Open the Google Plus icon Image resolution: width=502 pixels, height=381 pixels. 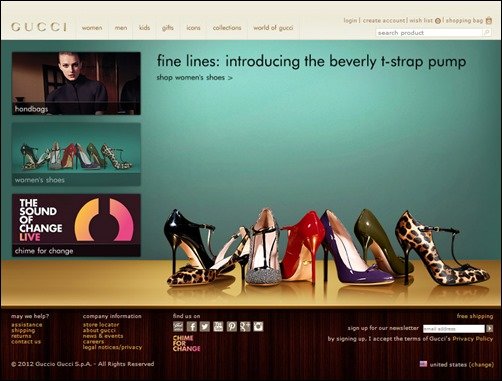(x=245, y=326)
